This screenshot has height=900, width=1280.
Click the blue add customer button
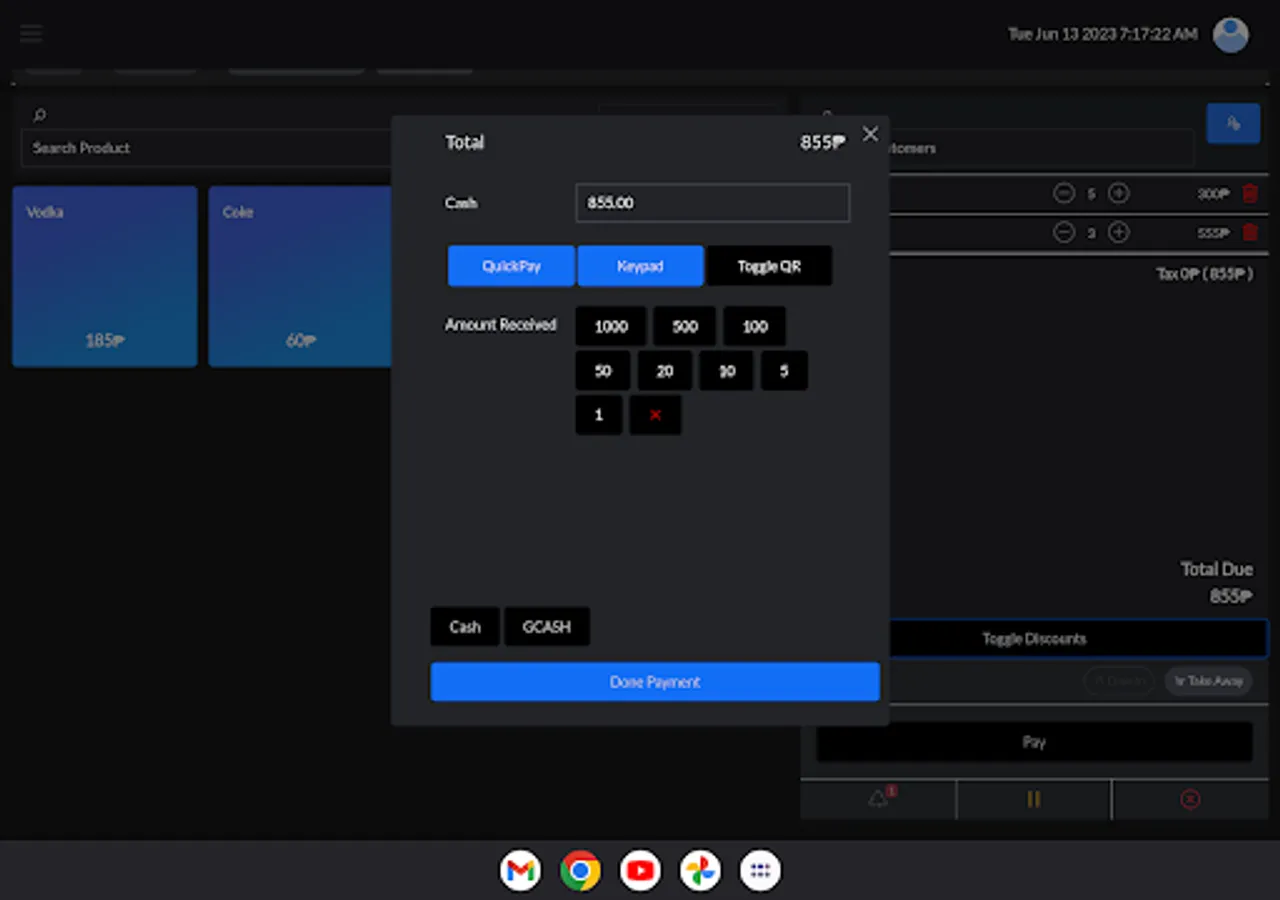pos(1233,124)
